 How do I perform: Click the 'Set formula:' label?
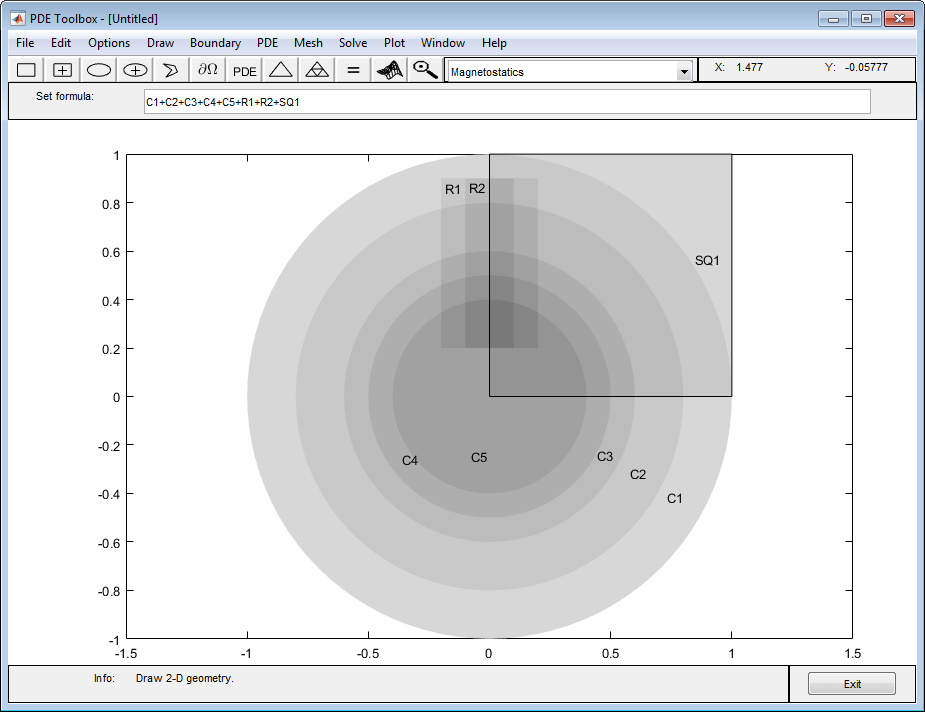click(65, 96)
